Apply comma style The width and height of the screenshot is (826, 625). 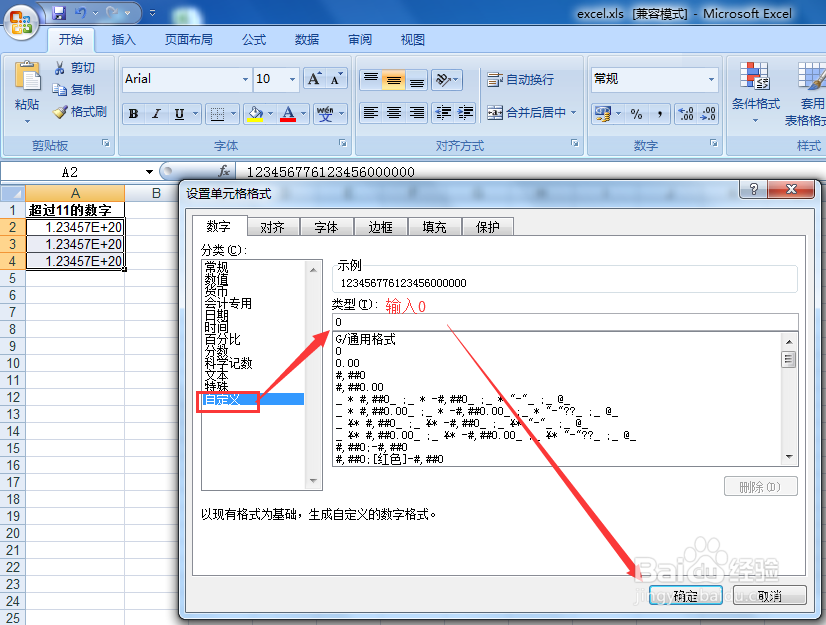pyautogui.click(x=659, y=113)
